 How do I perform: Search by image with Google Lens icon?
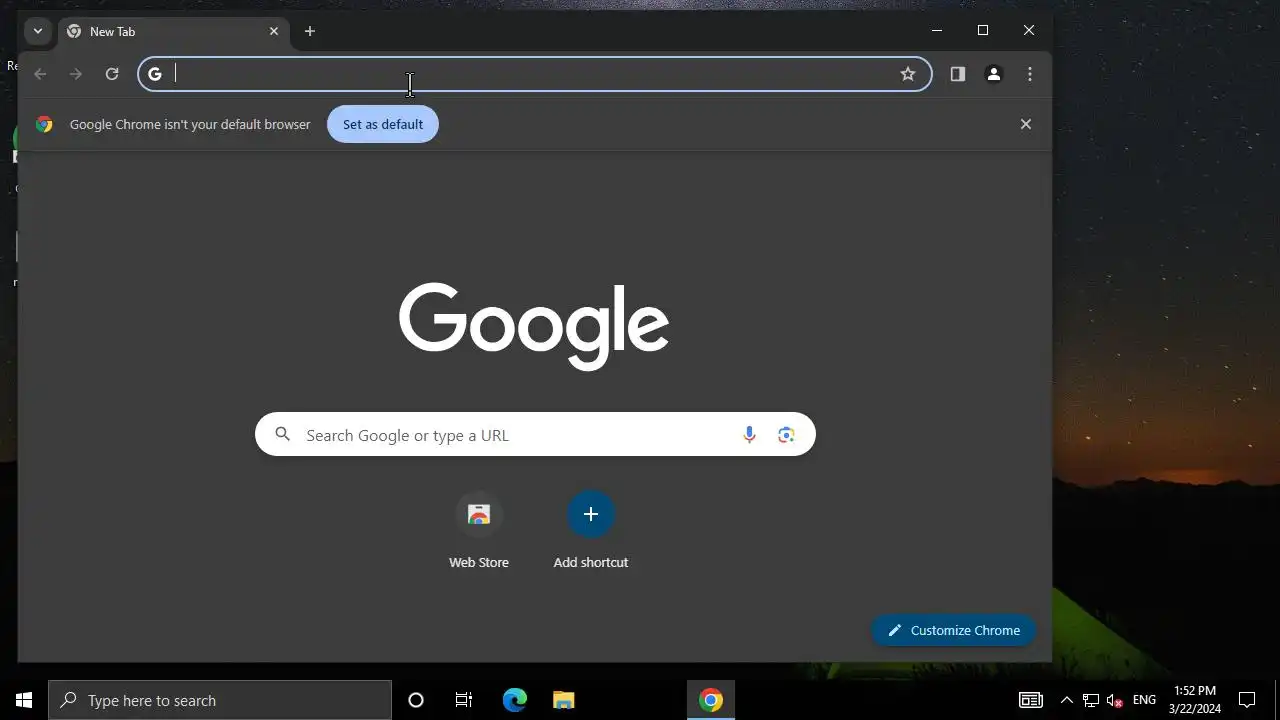(786, 434)
